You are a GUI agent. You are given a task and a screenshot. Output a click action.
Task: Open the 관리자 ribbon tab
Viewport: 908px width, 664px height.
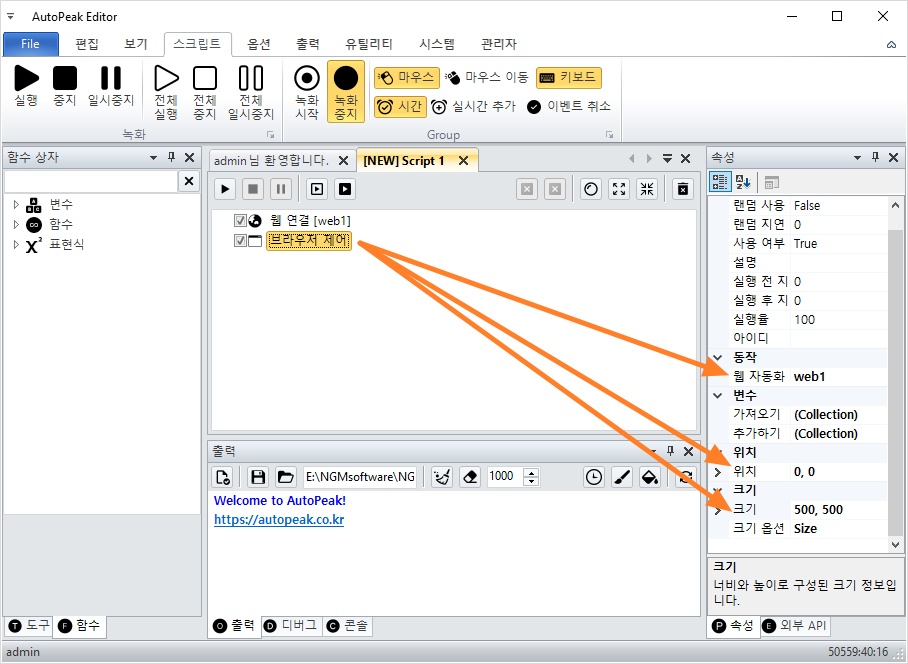coord(499,44)
